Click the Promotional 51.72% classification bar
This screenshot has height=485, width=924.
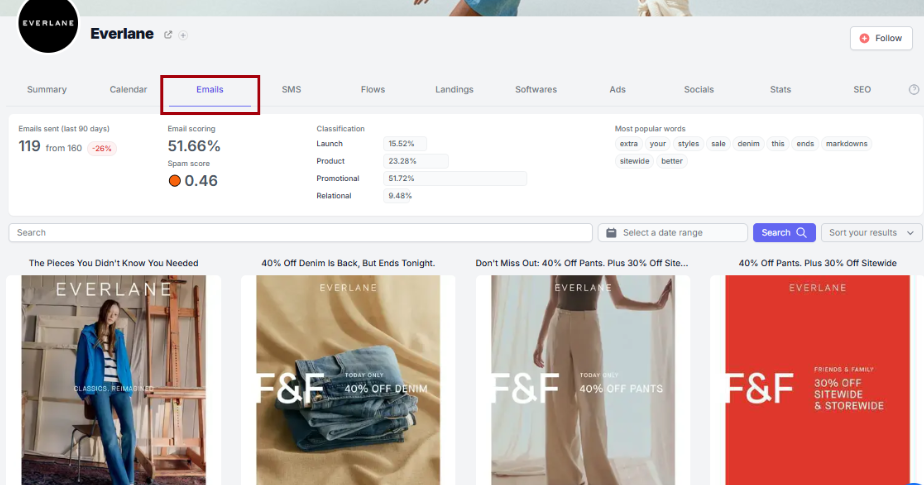tap(455, 179)
